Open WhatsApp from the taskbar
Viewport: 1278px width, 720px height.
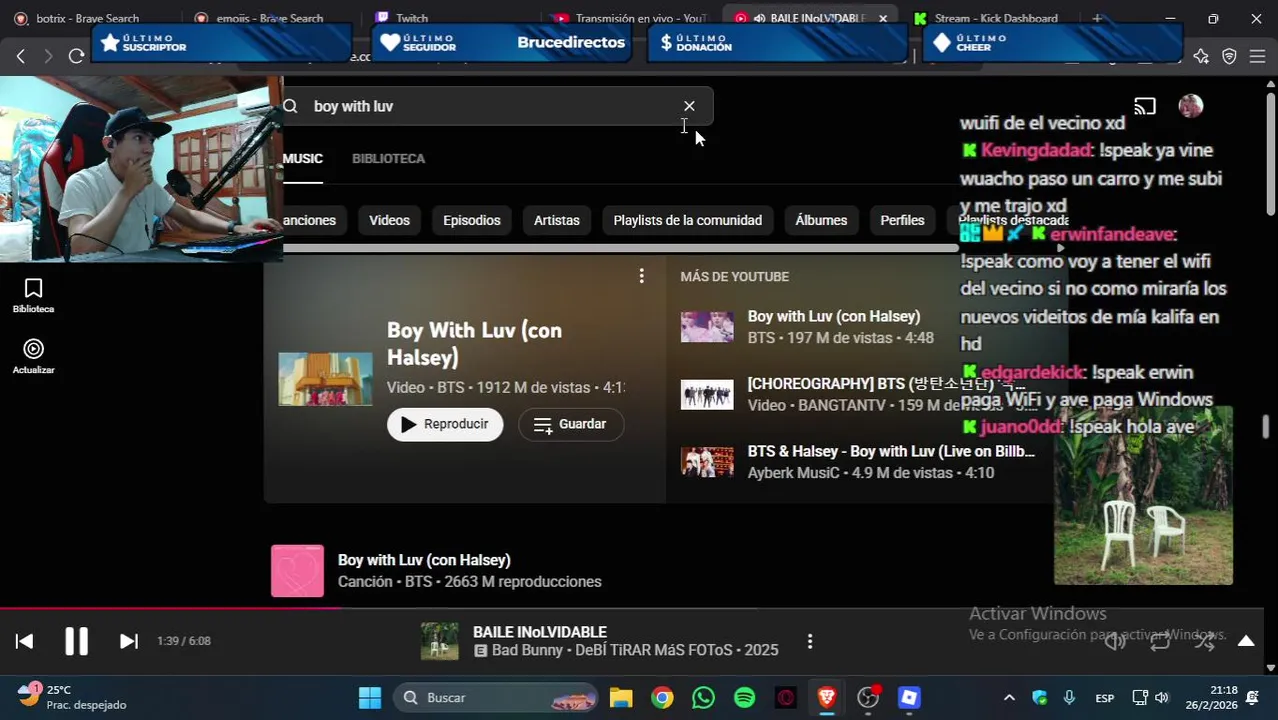pos(703,698)
